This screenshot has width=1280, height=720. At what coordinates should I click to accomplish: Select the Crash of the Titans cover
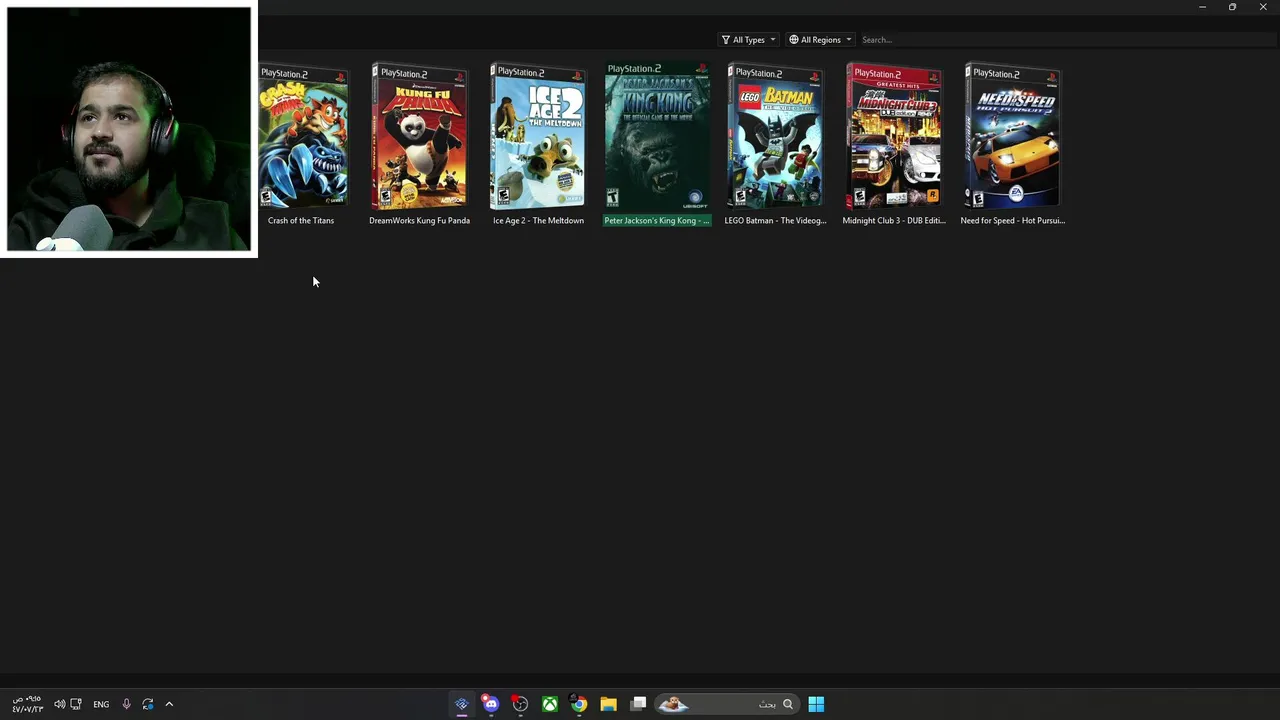click(303, 137)
